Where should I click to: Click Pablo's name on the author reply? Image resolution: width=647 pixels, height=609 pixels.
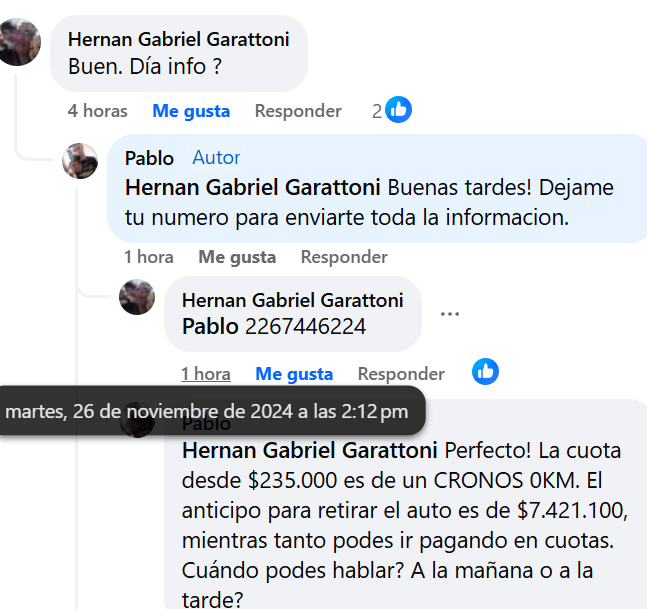point(149,157)
